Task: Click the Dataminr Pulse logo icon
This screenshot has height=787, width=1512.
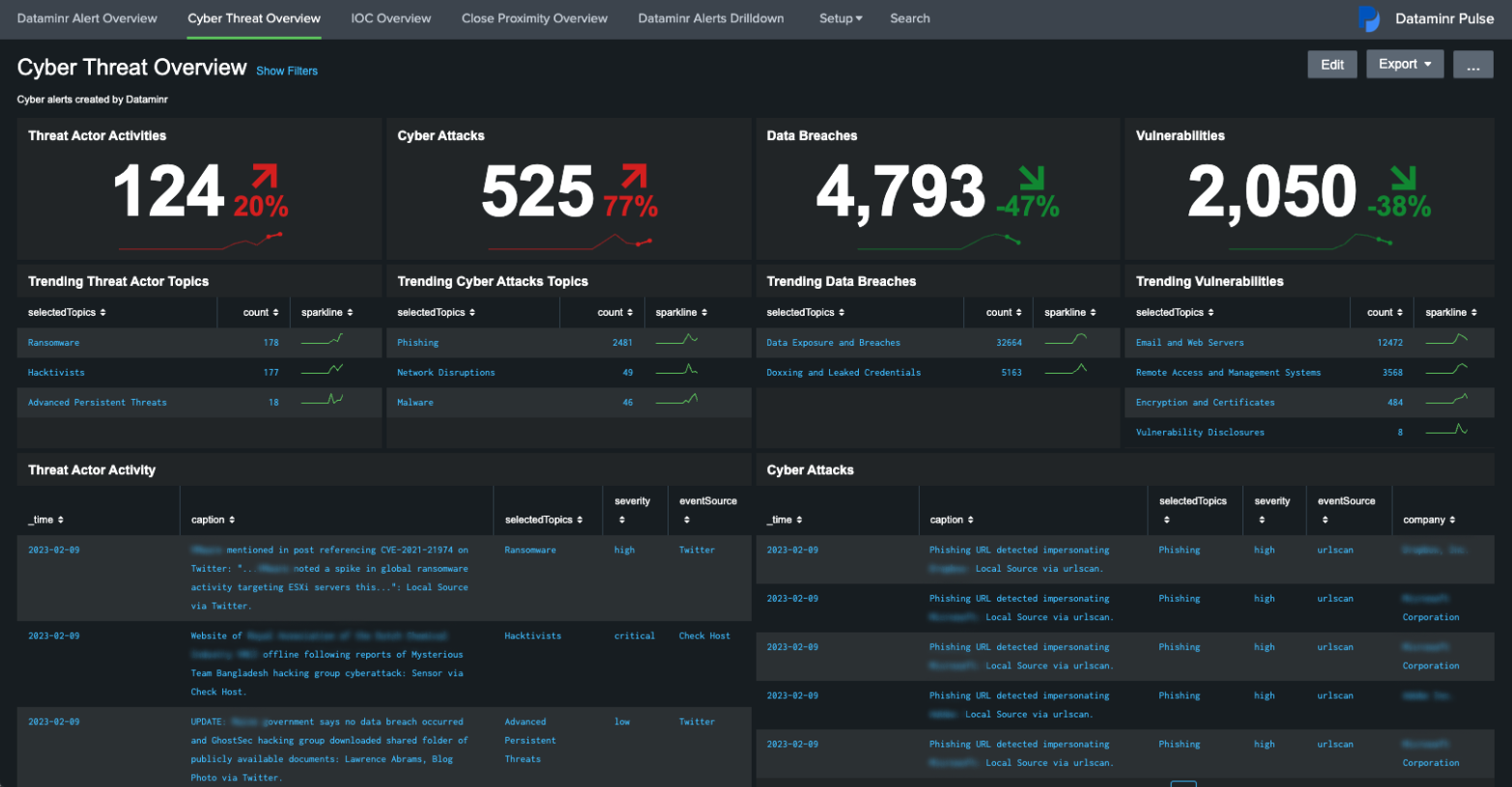Action: click(x=1369, y=18)
